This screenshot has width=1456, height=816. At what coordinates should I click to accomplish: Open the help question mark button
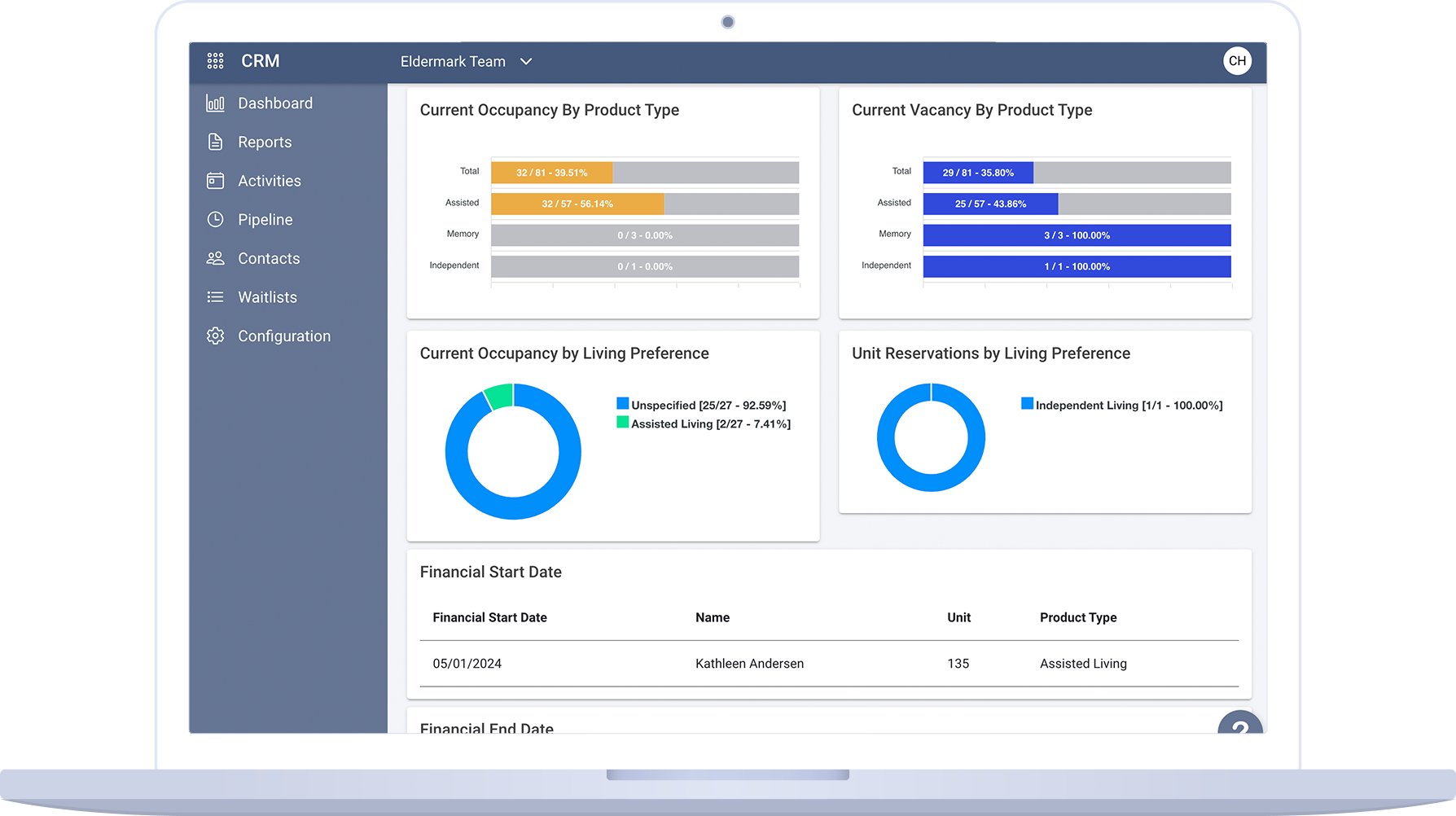pyautogui.click(x=1240, y=723)
